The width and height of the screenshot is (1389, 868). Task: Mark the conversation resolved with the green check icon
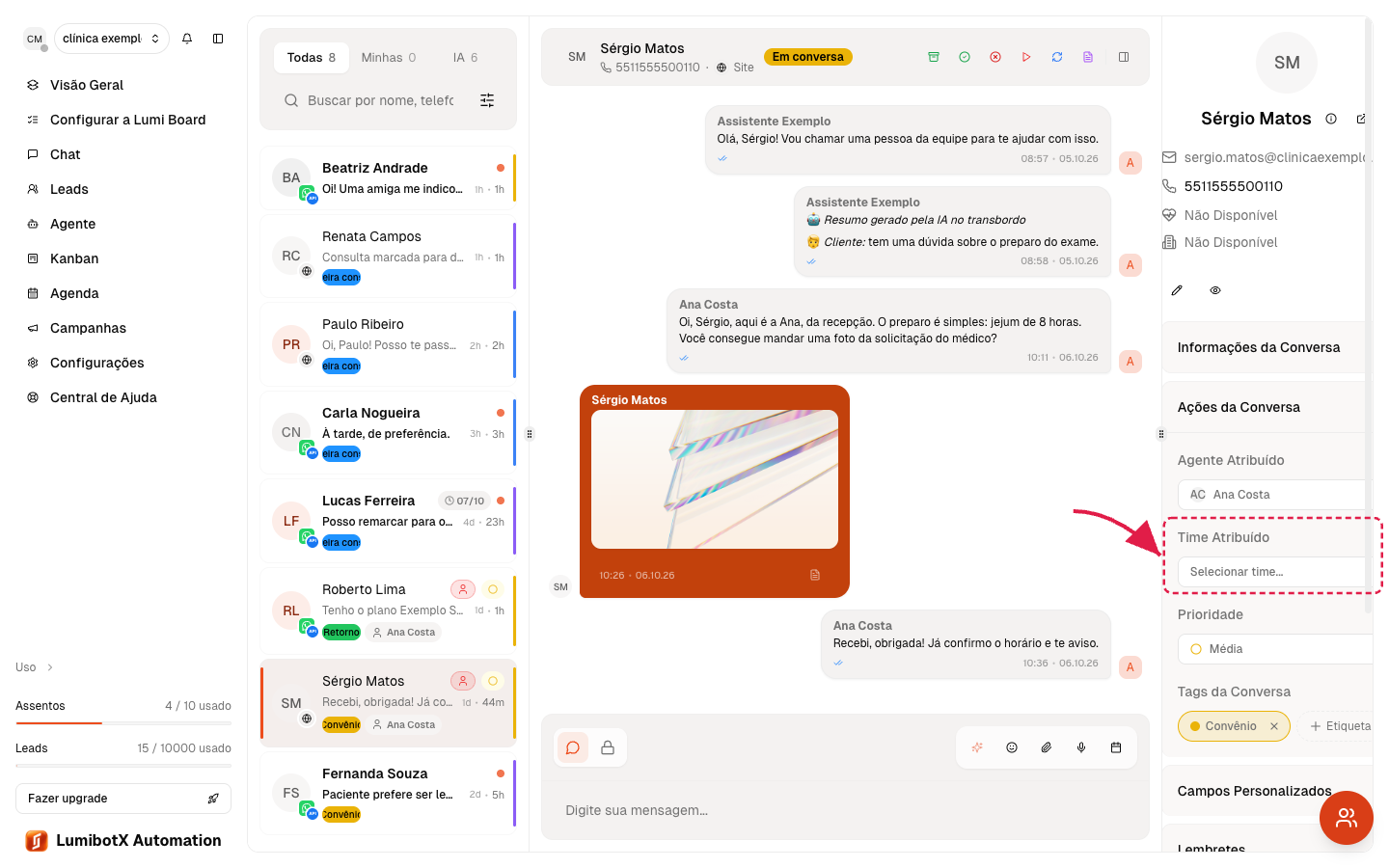tap(965, 57)
